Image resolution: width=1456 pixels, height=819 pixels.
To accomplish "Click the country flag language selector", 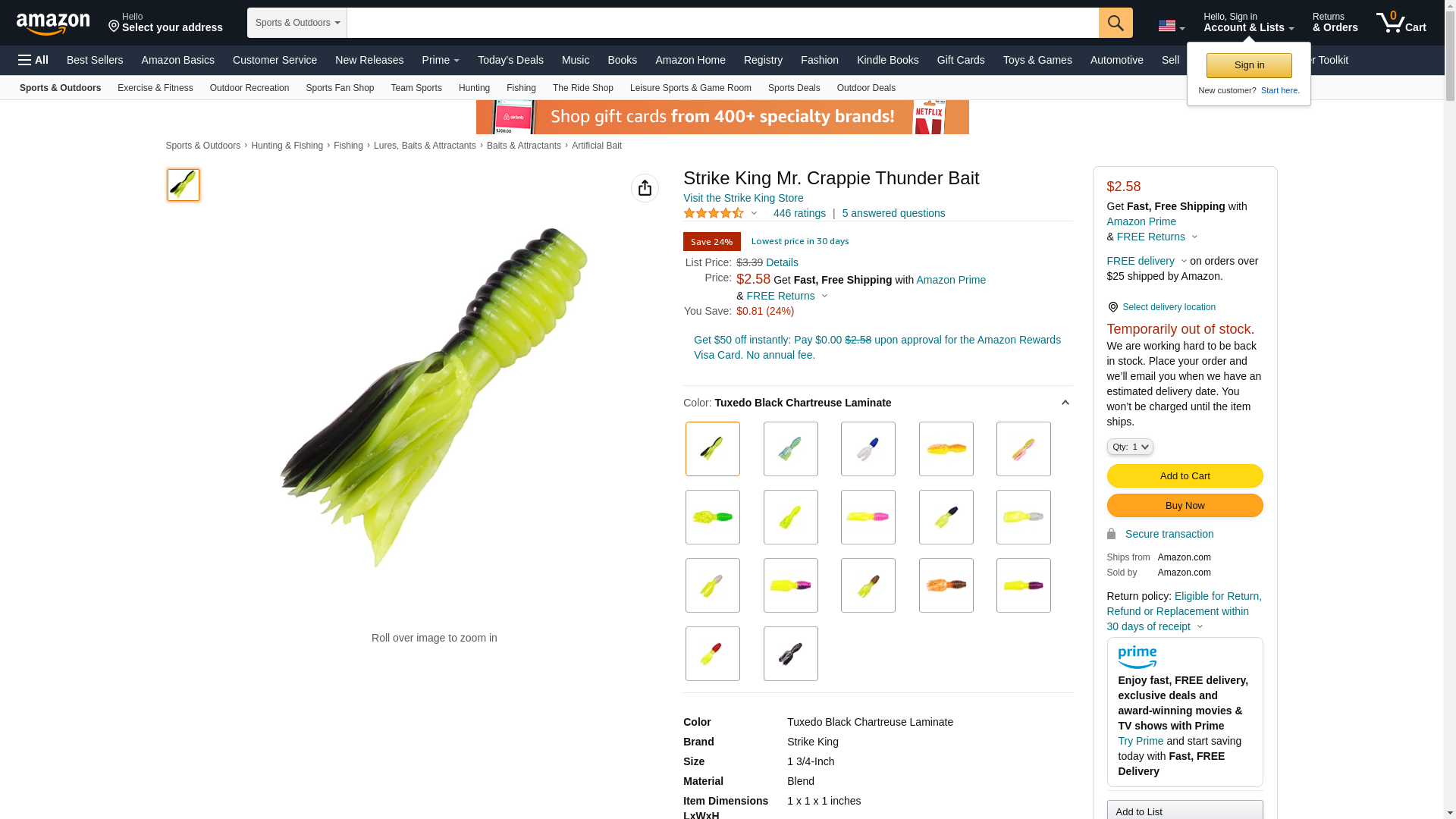I will click(x=1171, y=26).
